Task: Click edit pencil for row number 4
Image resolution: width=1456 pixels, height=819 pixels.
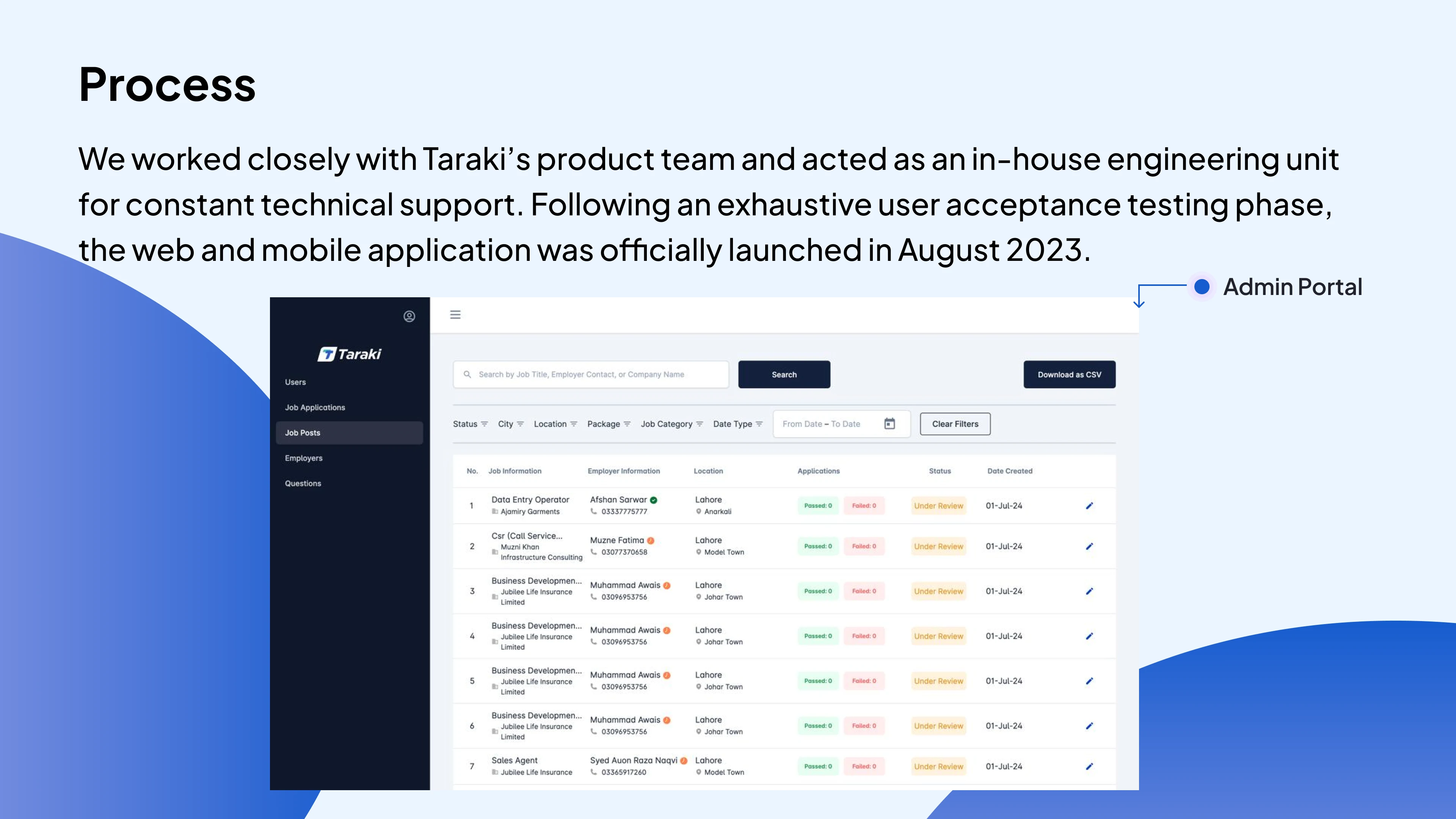Action: click(1089, 636)
